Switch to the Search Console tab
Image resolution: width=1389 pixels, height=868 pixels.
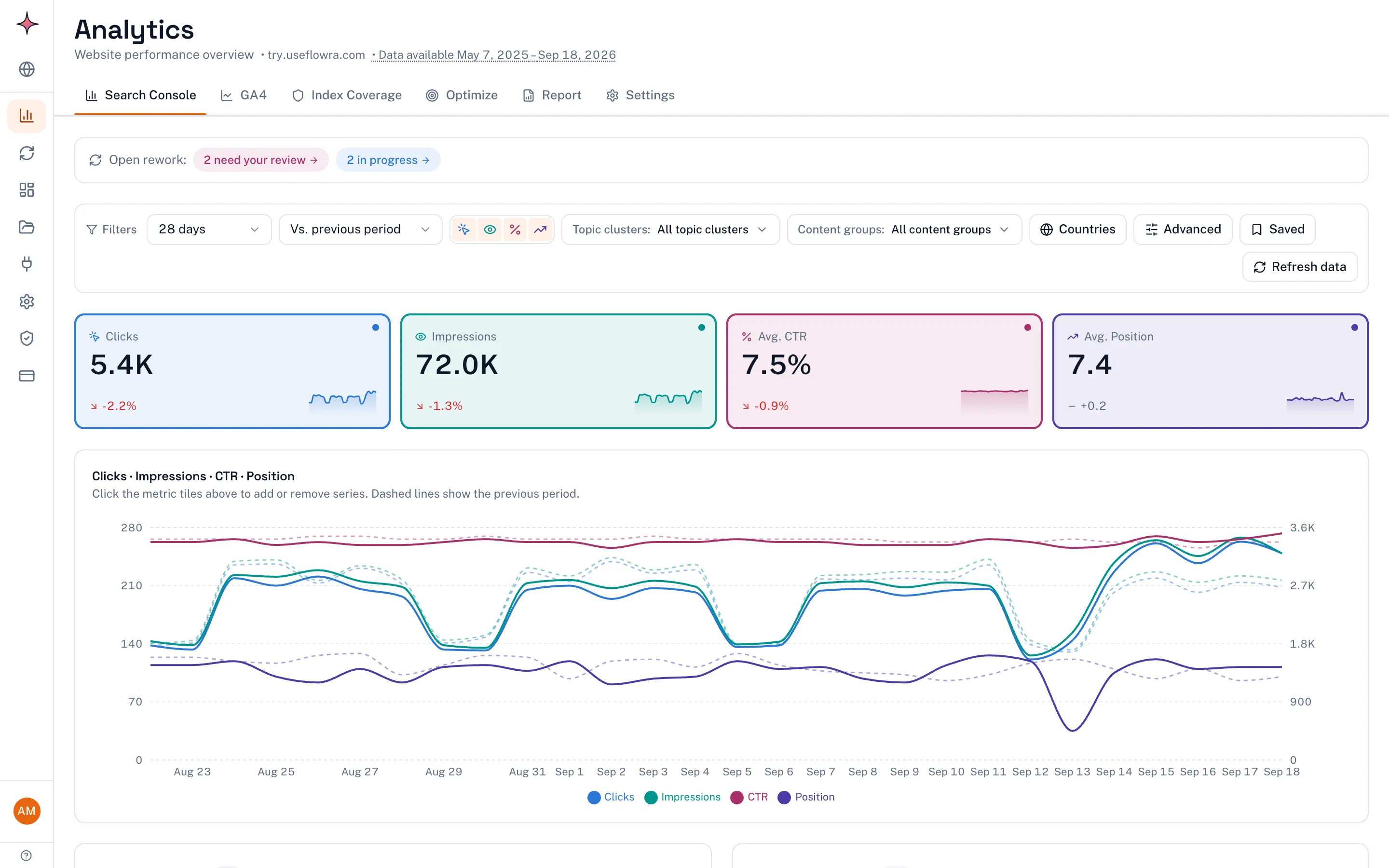click(141, 95)
